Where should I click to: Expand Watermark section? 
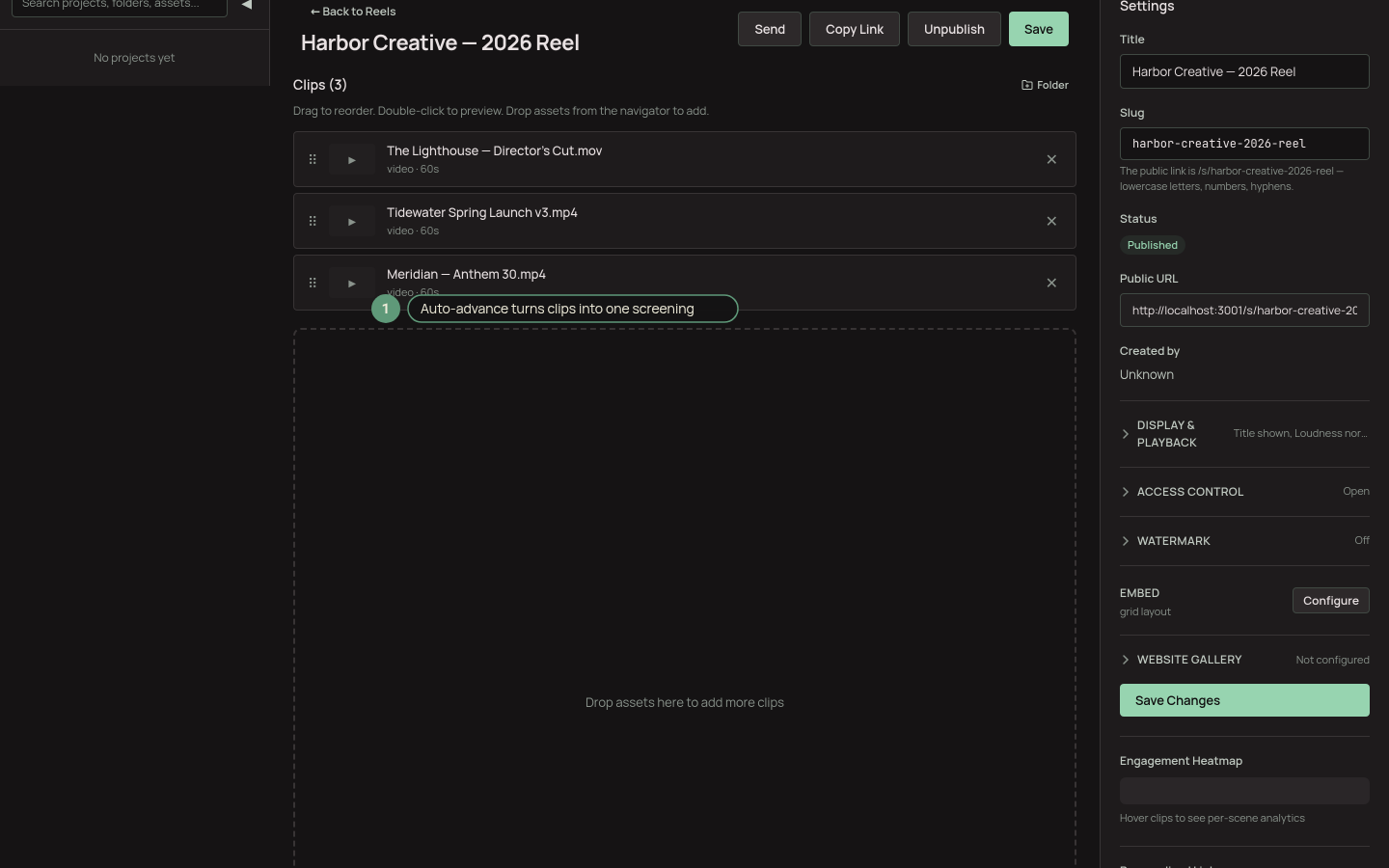(1244, 541)
